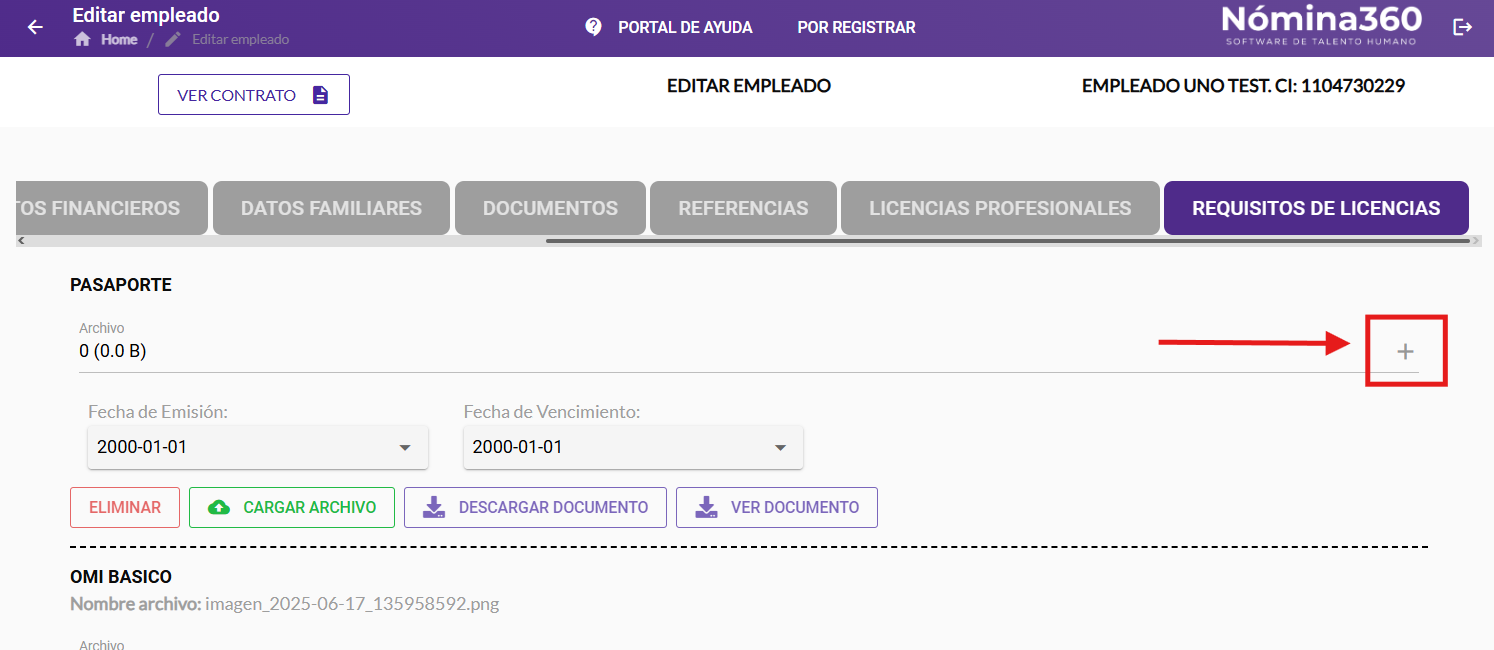
Task: Click the EMPLEADO UNO TEST. CI: 1104730229 text
Action: coord(1243,86)
